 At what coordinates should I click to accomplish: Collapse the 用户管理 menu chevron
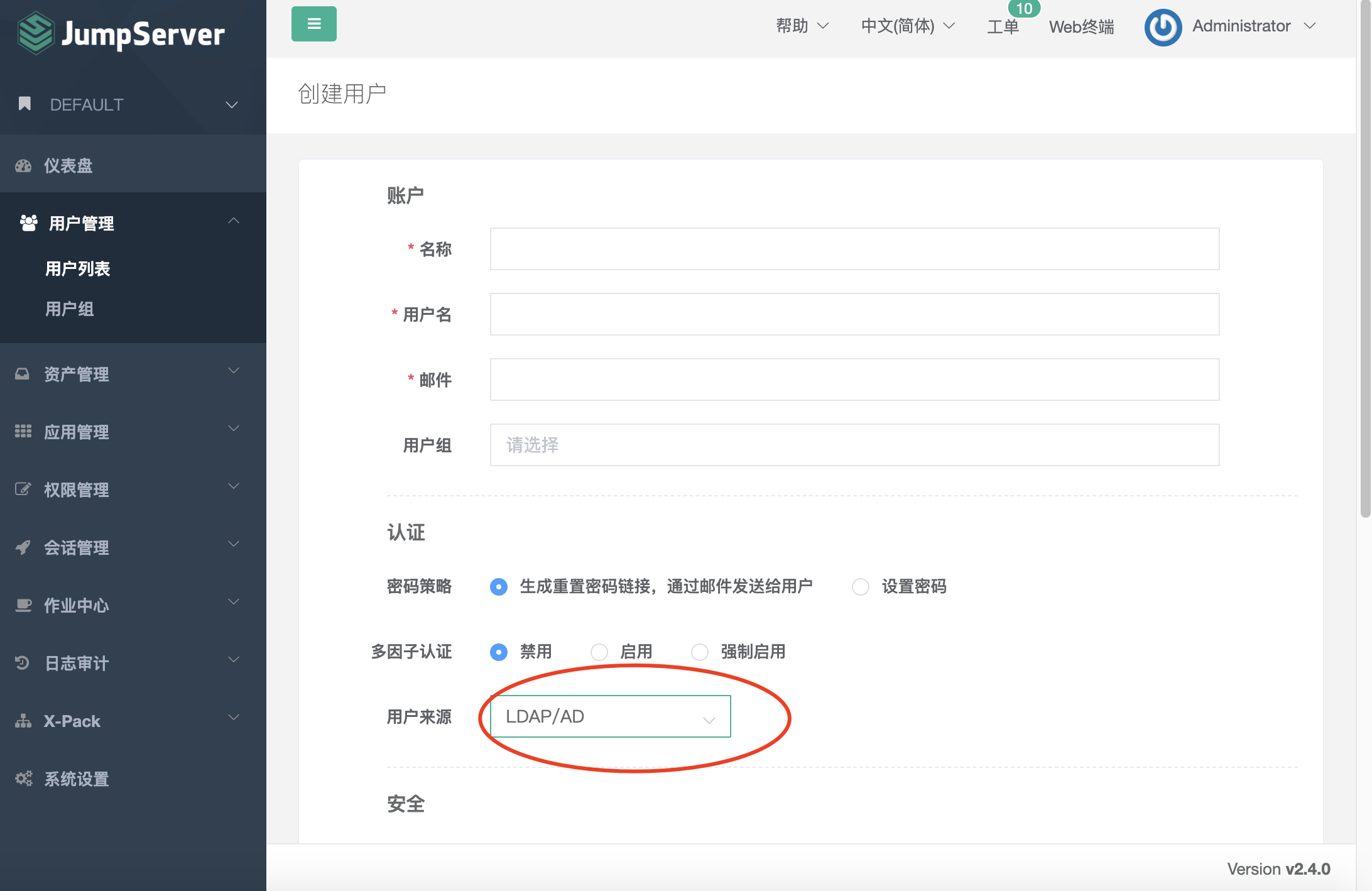click(234, 221)
